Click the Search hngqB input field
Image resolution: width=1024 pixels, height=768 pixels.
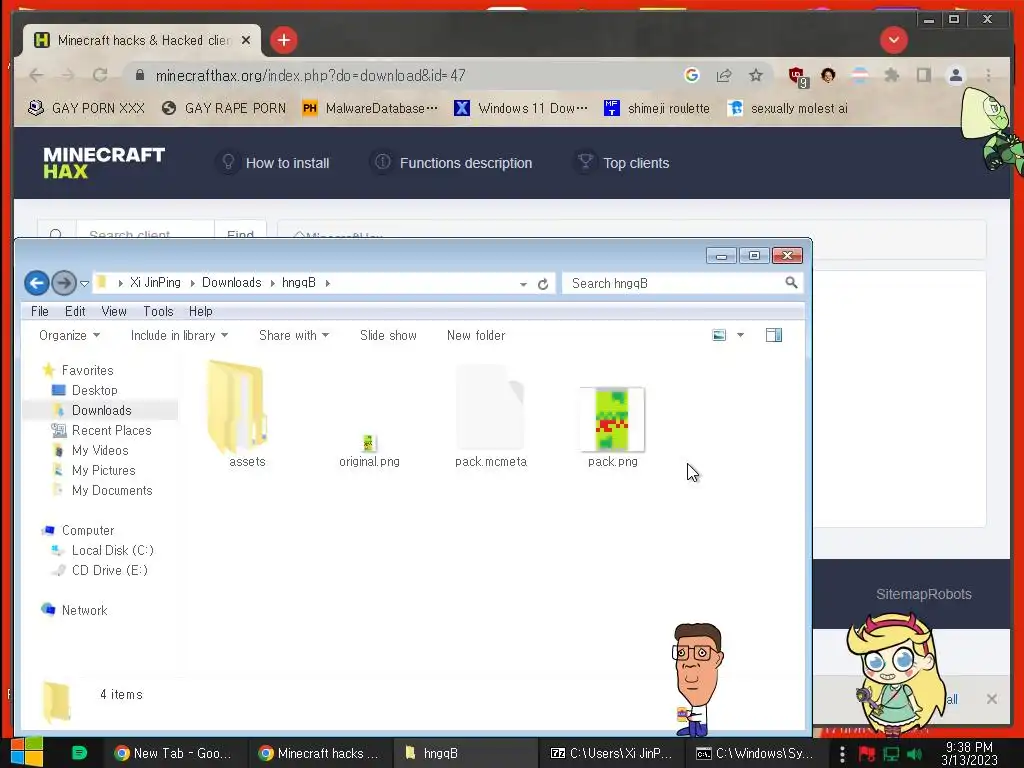[x=681, y=283]
